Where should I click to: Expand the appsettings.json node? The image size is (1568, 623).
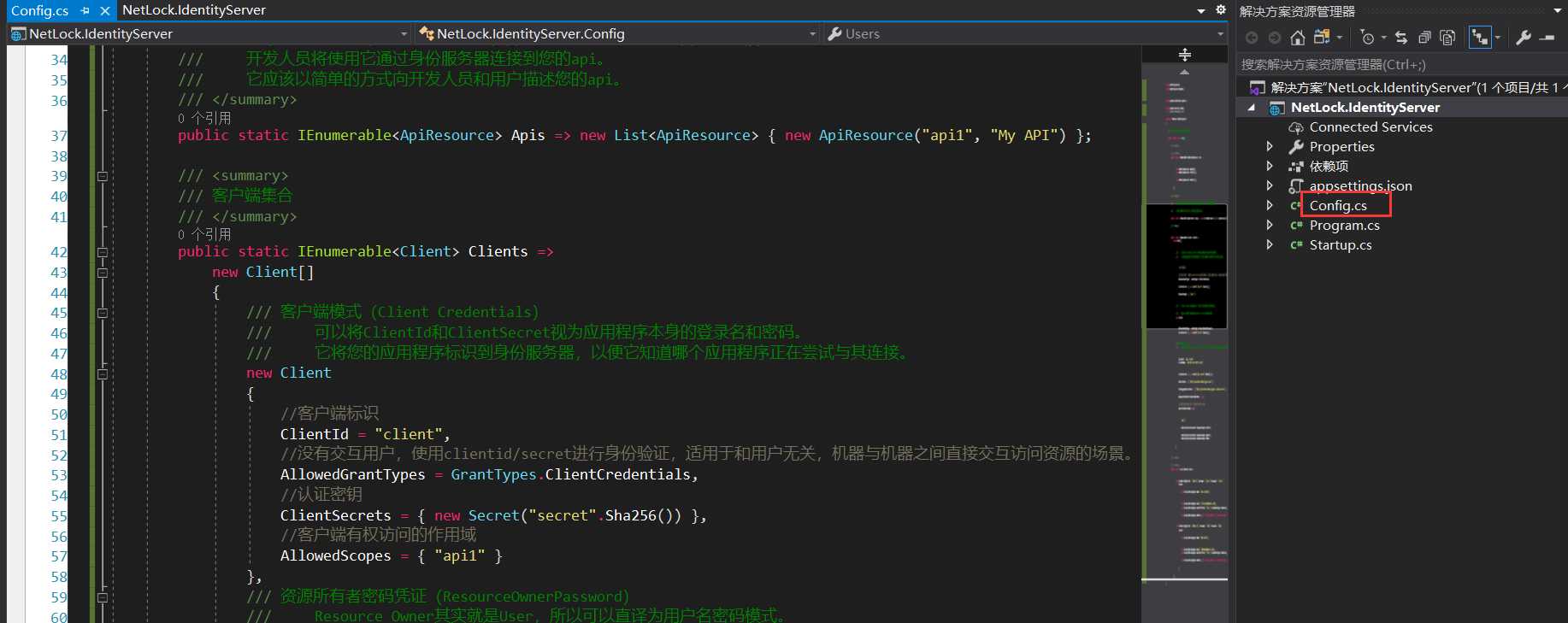click(x=1270, y=186)
